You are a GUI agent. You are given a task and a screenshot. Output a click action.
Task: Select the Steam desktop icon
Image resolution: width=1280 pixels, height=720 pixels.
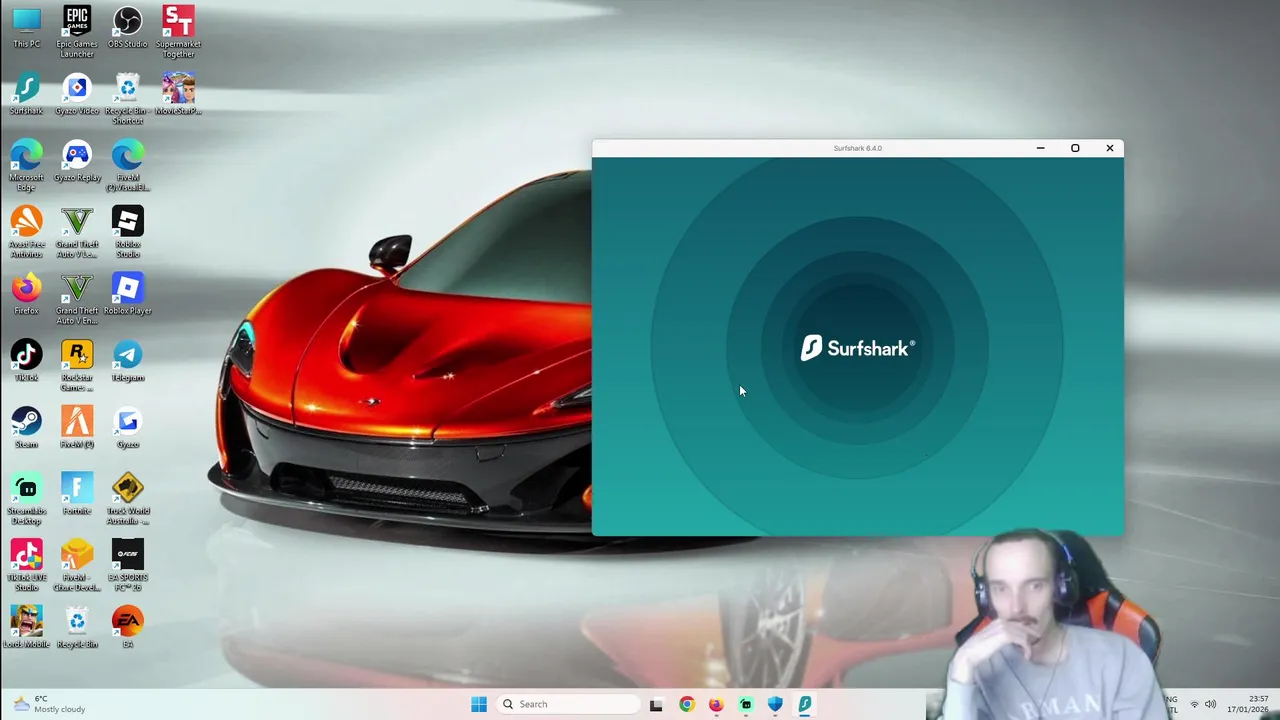[x=26, y=428]
